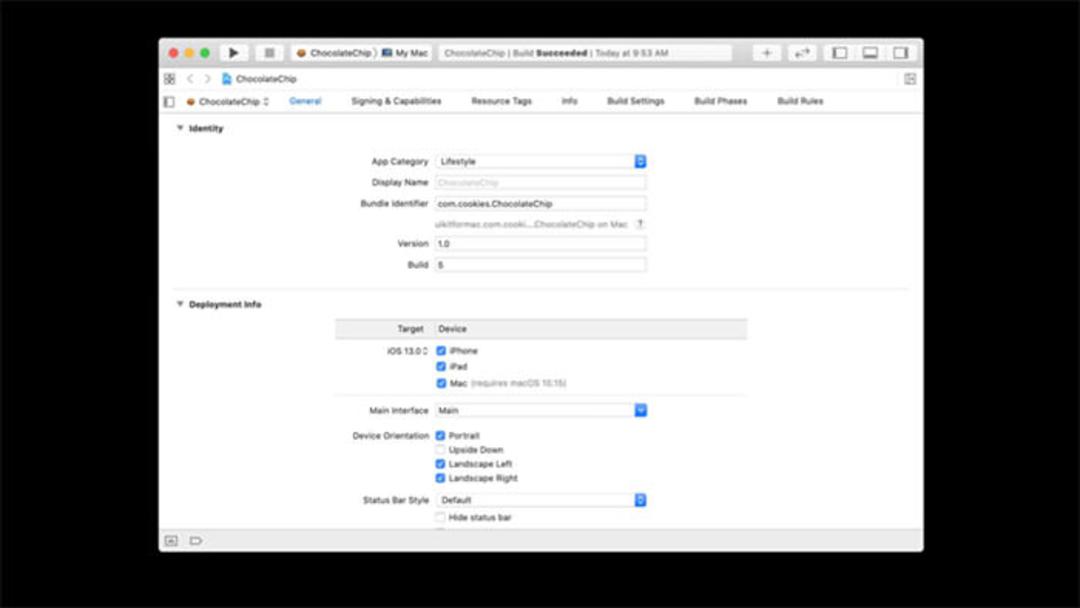Toggle the targets list sidebar icon
This screenshot has height=608, width=1080.
(169, 102)
